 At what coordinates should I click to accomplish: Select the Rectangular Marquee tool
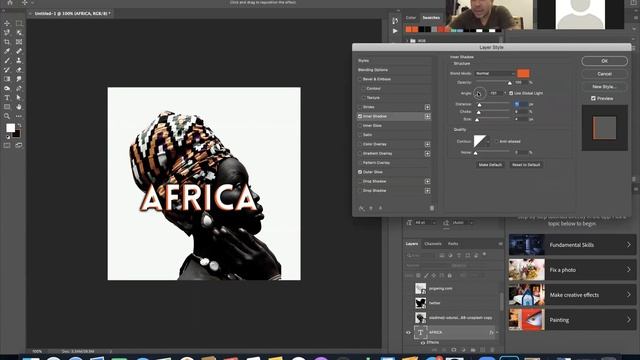19,23
